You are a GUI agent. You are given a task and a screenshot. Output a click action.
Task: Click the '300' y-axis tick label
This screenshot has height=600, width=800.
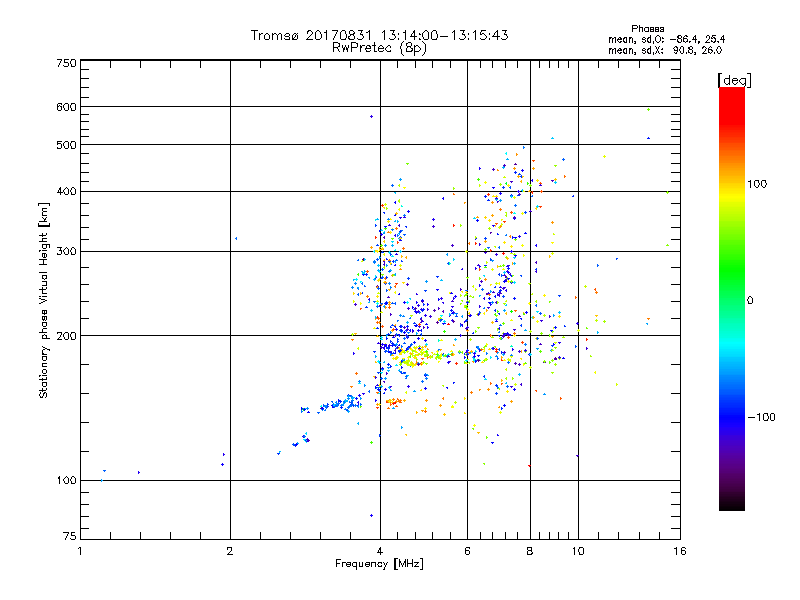pos(67,252)
